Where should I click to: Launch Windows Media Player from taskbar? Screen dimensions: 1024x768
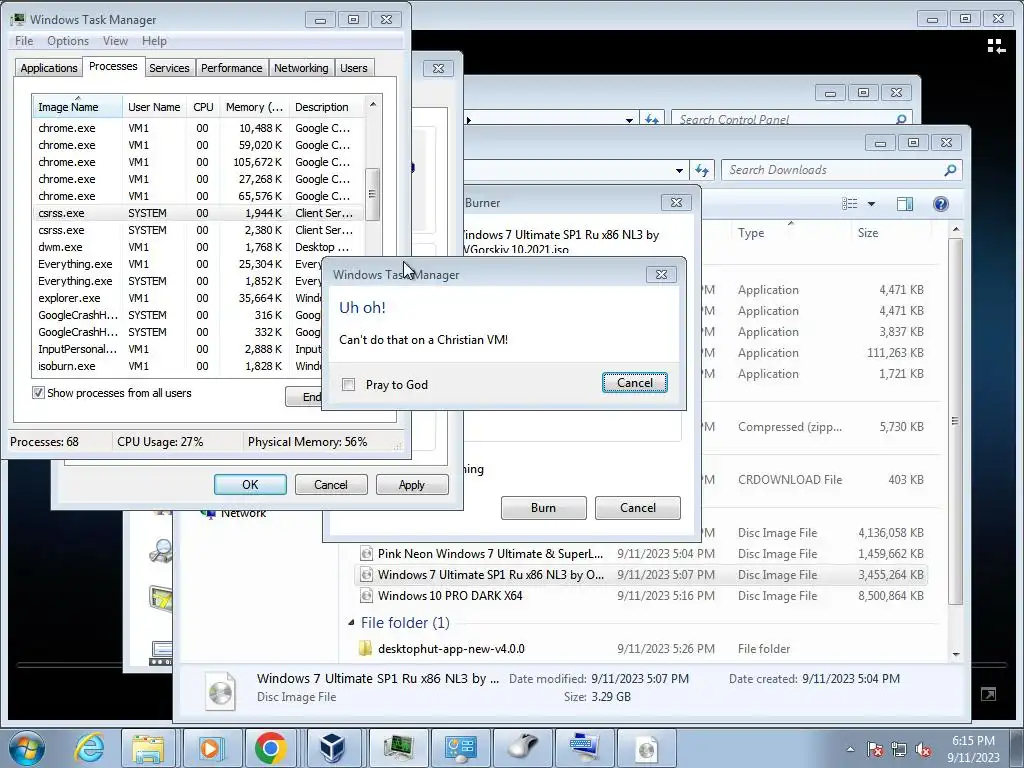pos(212,748)
